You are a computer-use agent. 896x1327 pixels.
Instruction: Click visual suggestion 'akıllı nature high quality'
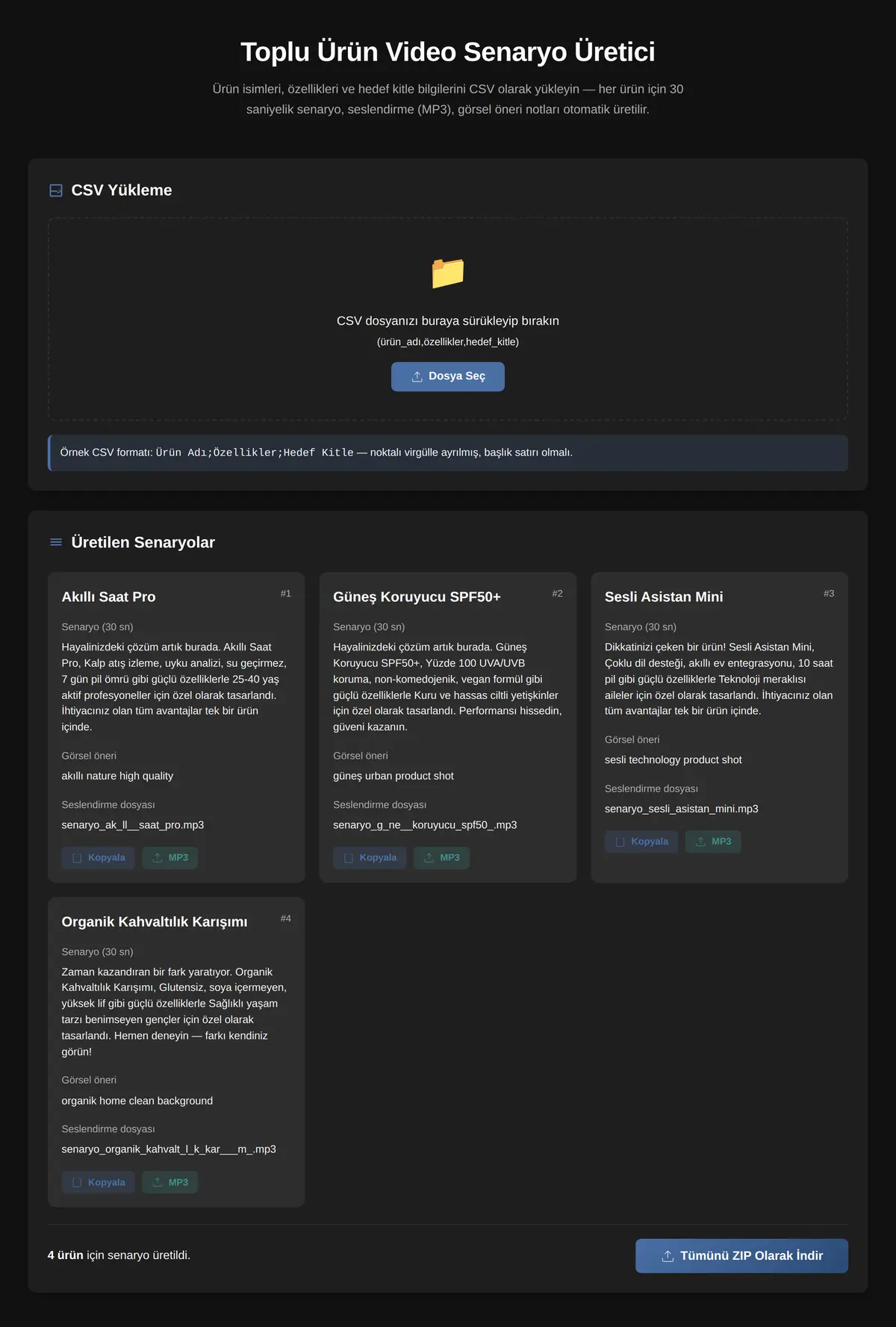click(x=117, y=776)
